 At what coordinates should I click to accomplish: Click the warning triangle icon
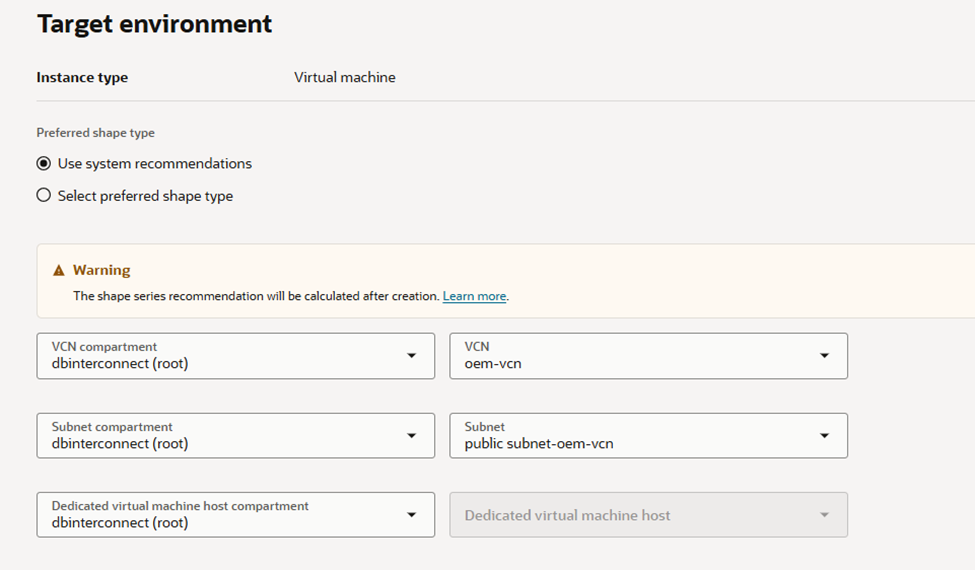[59, 270]
